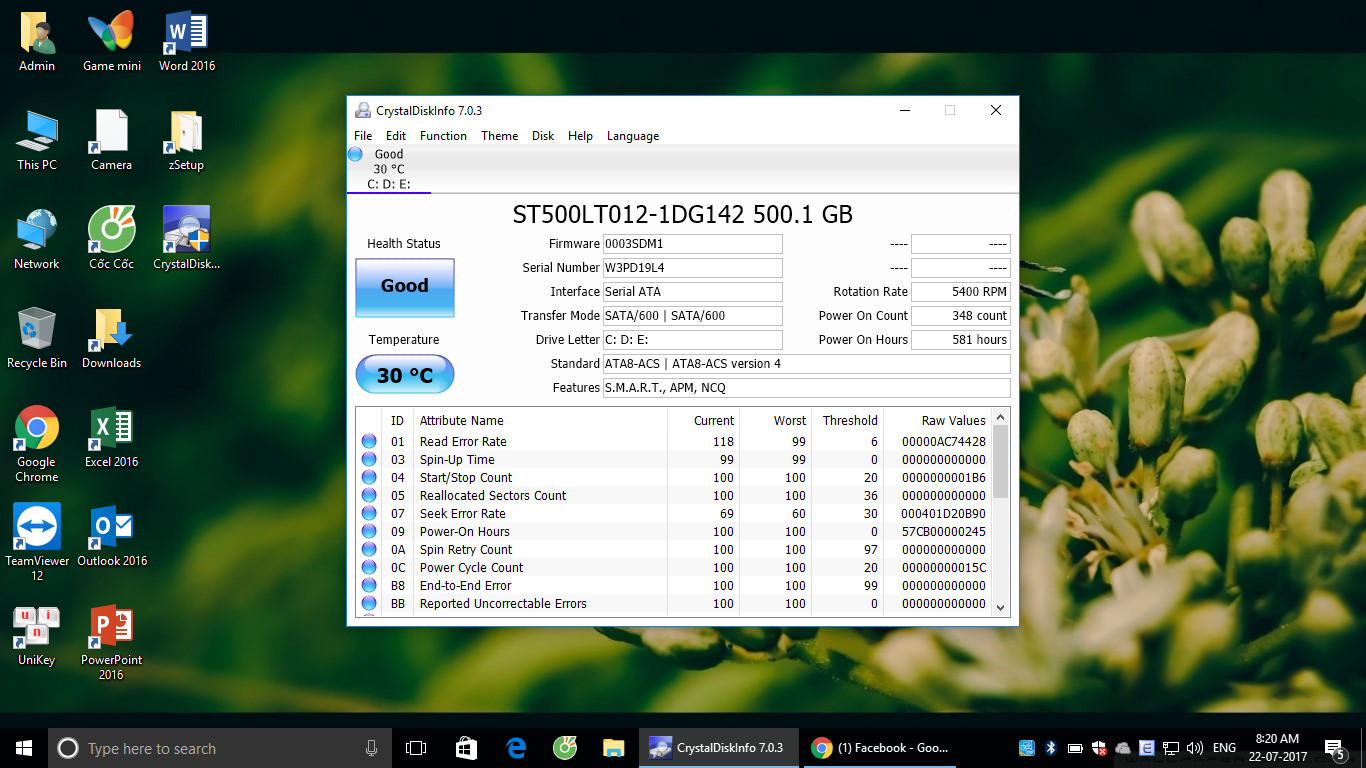
Task: Open the Disk menu
Action: [x=543, y=136]
